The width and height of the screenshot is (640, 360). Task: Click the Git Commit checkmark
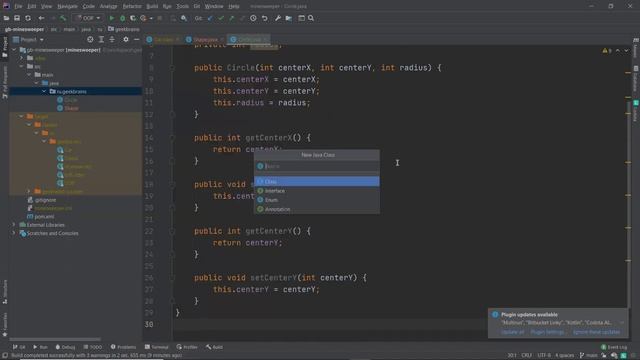pyautogui.click(x=221, y=18)
